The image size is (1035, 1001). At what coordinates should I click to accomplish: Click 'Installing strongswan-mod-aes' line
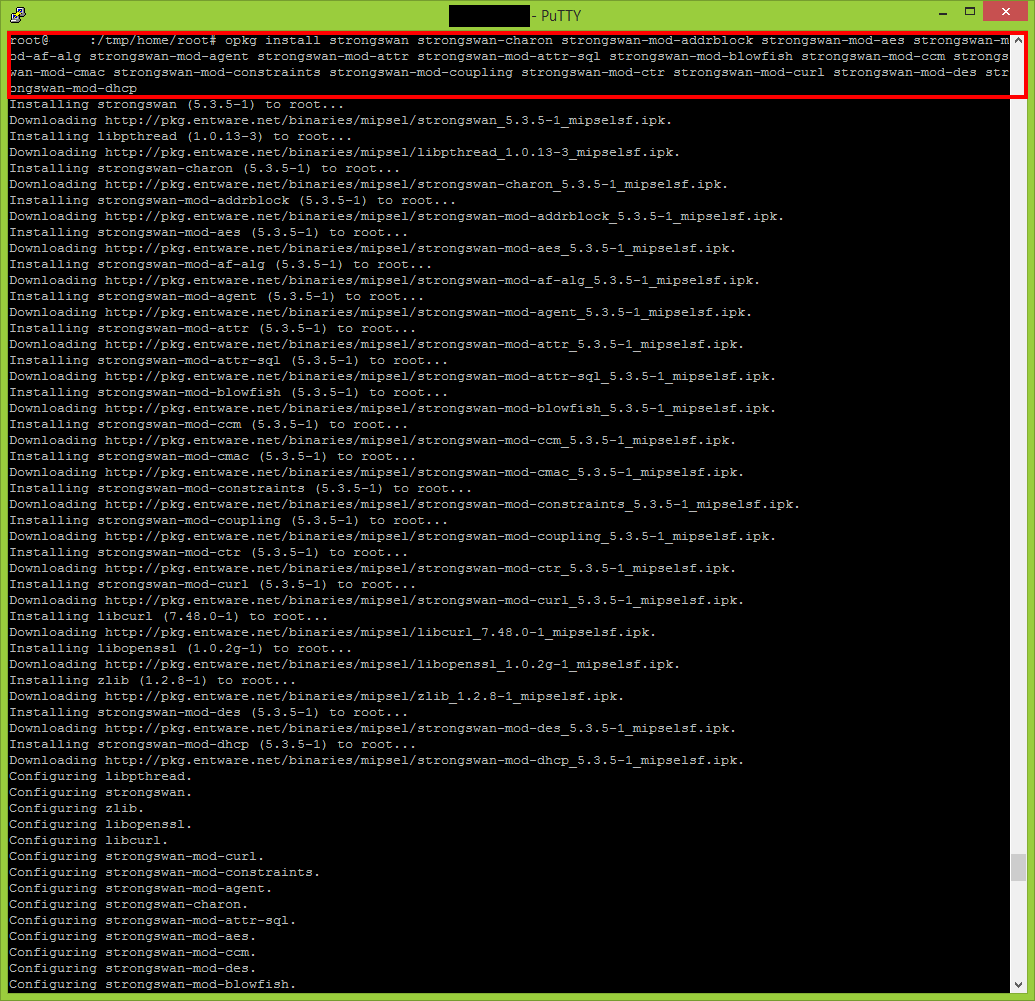click(x=209, y=232)
